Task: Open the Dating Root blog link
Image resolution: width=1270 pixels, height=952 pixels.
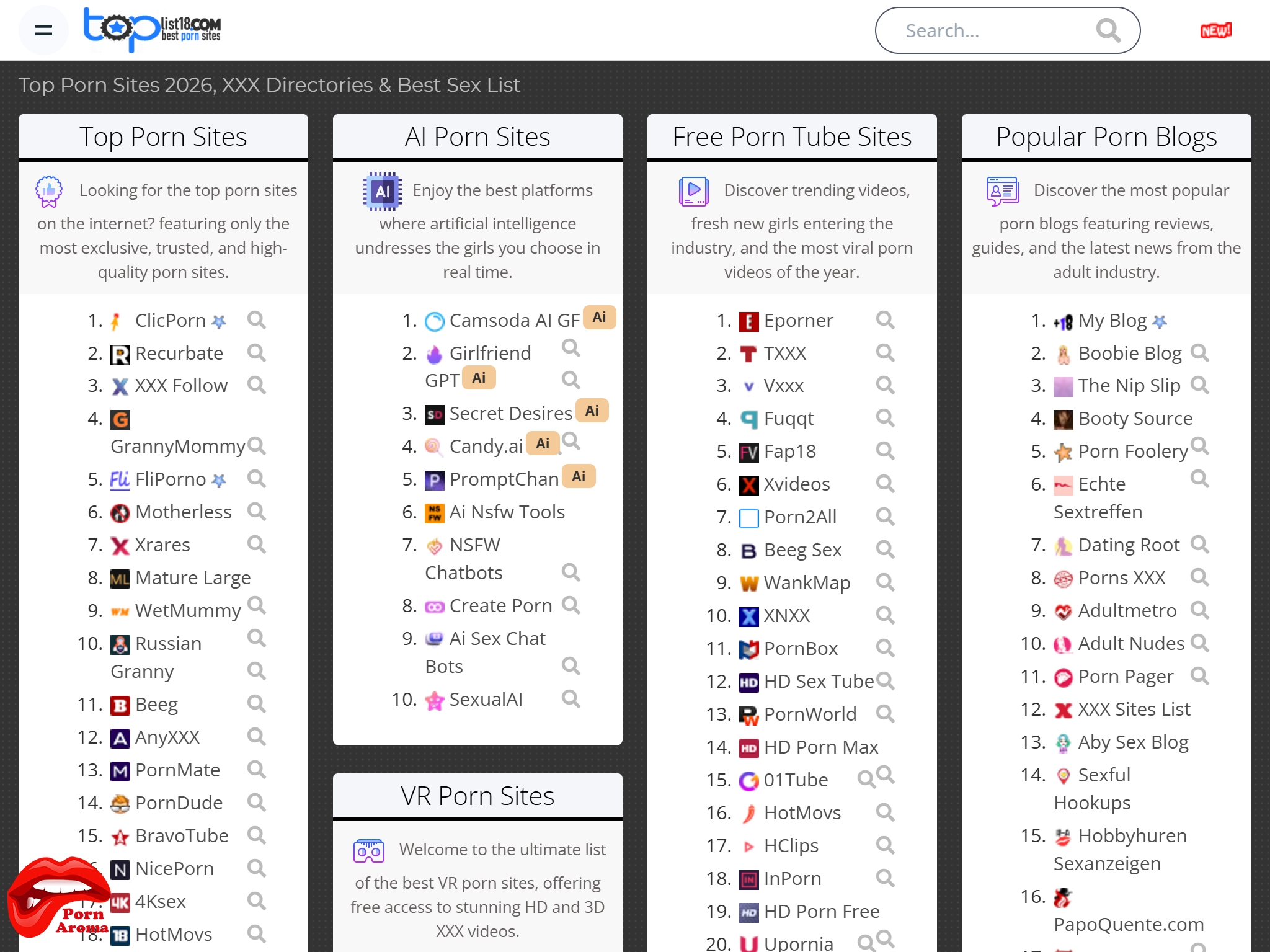Action: [x=1128, y=545]
